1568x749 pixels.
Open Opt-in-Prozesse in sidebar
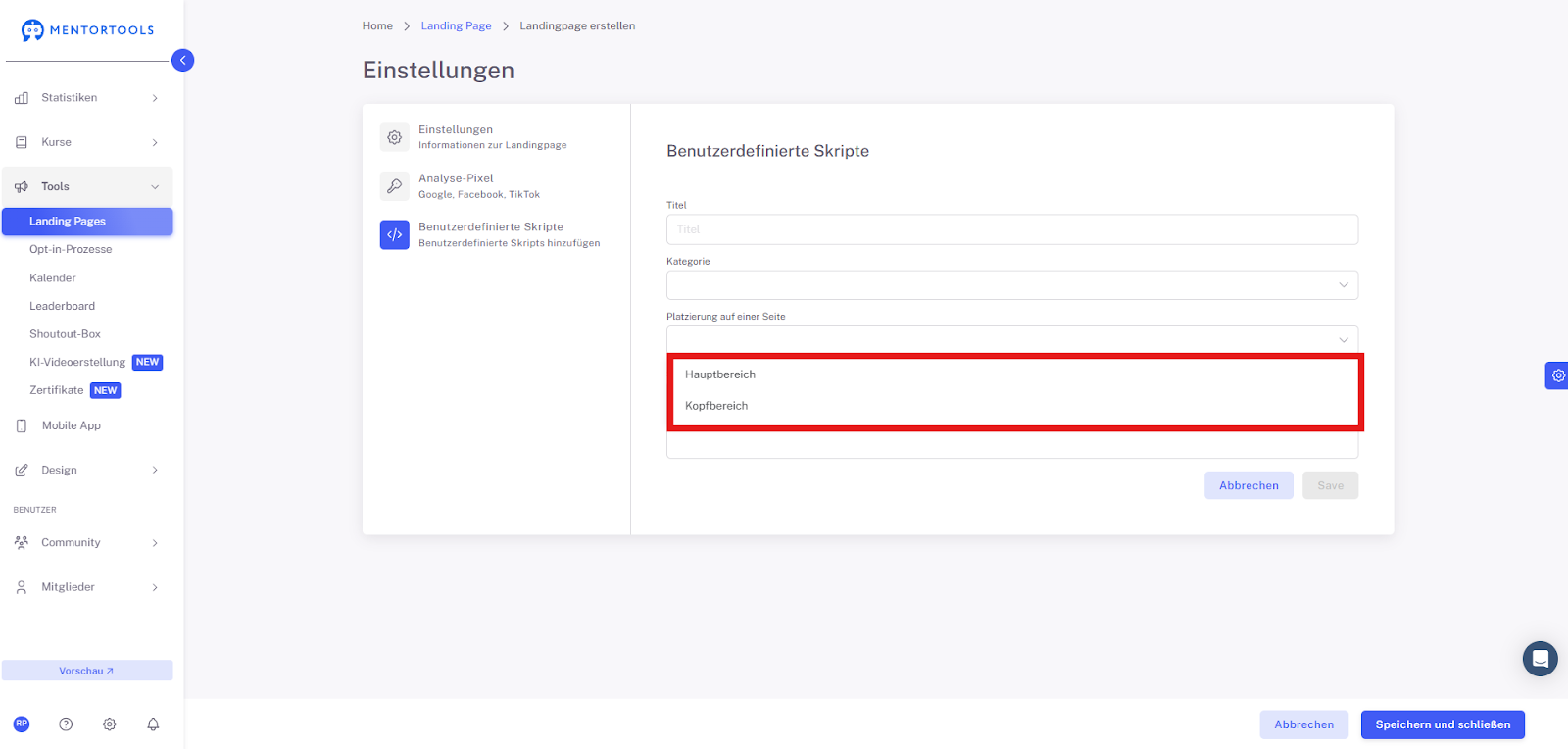pyautogui.click(x=71, y=249)
